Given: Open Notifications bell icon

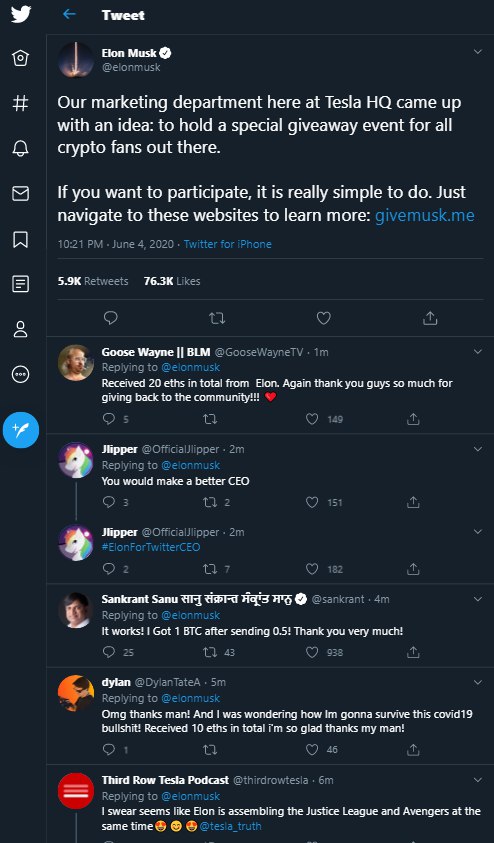Looking at the screenshot, I should pyautogui.click(x=20, y=148).
